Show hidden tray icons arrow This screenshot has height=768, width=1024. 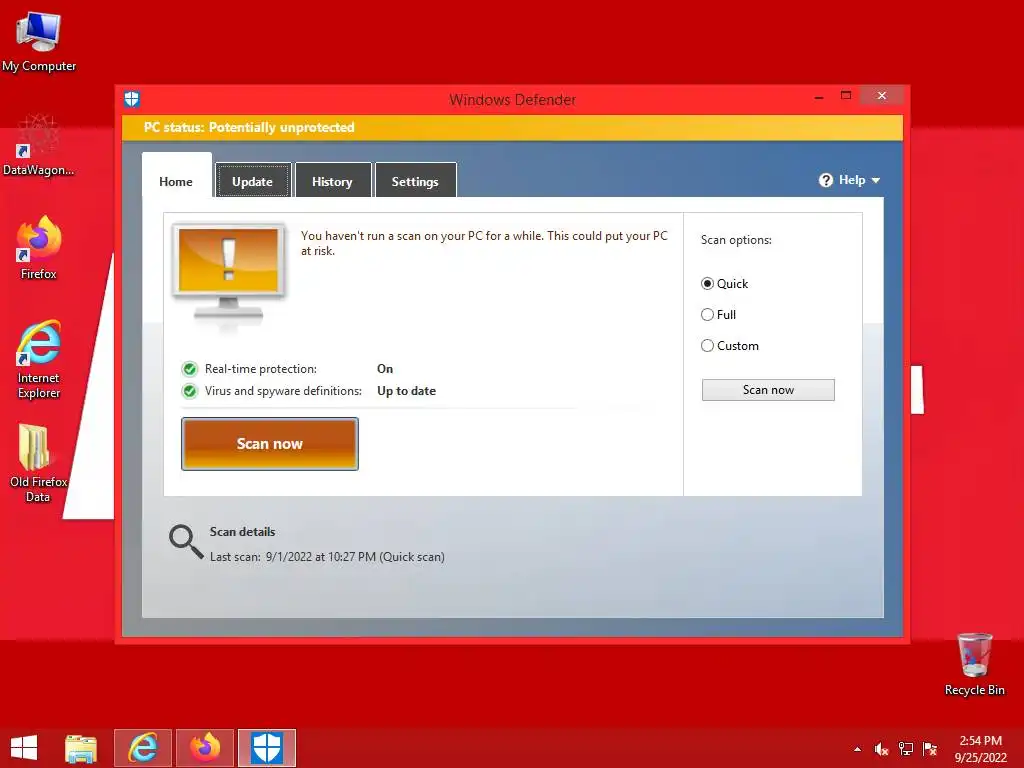pyautogui.click(x=857, y=749)
